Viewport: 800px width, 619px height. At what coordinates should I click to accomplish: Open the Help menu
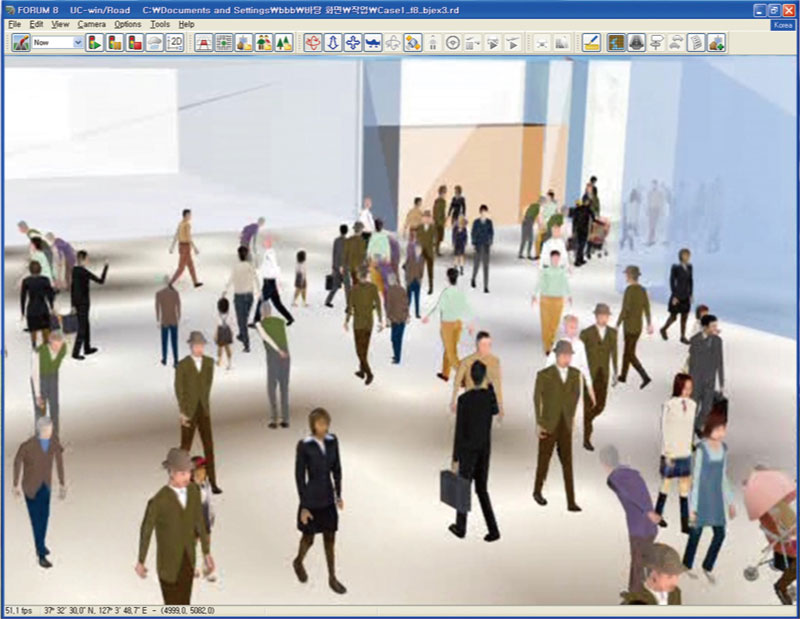click(x=186, y=24)
